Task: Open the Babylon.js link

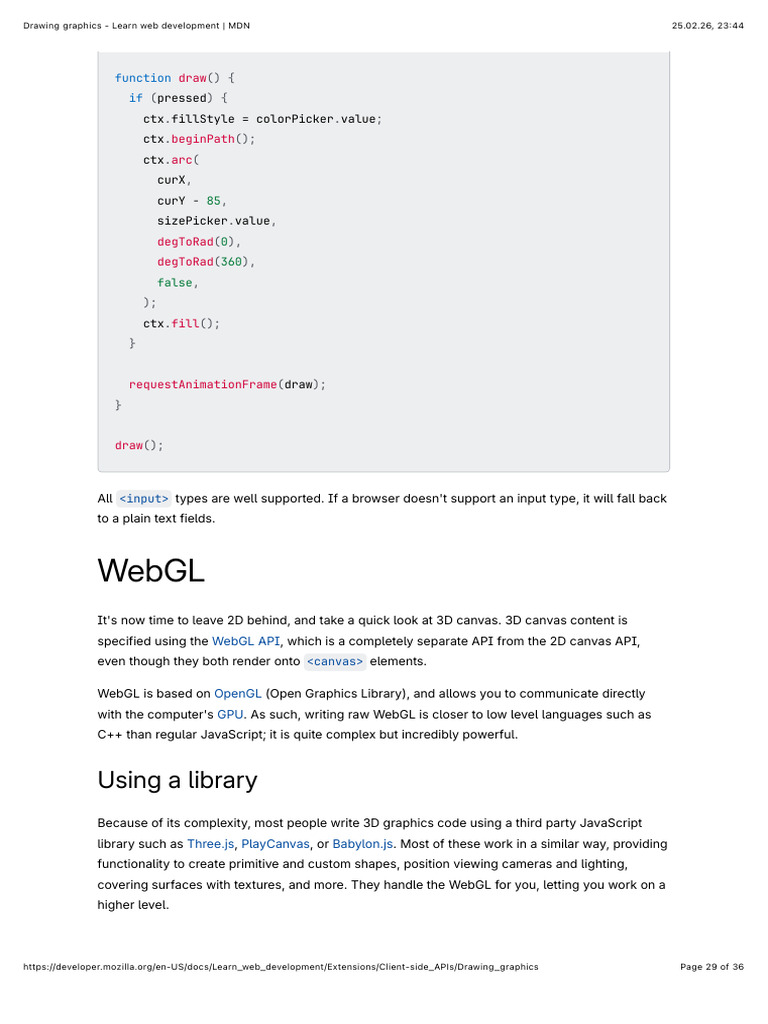Action: pyautogui.click(x=362, y=844)
